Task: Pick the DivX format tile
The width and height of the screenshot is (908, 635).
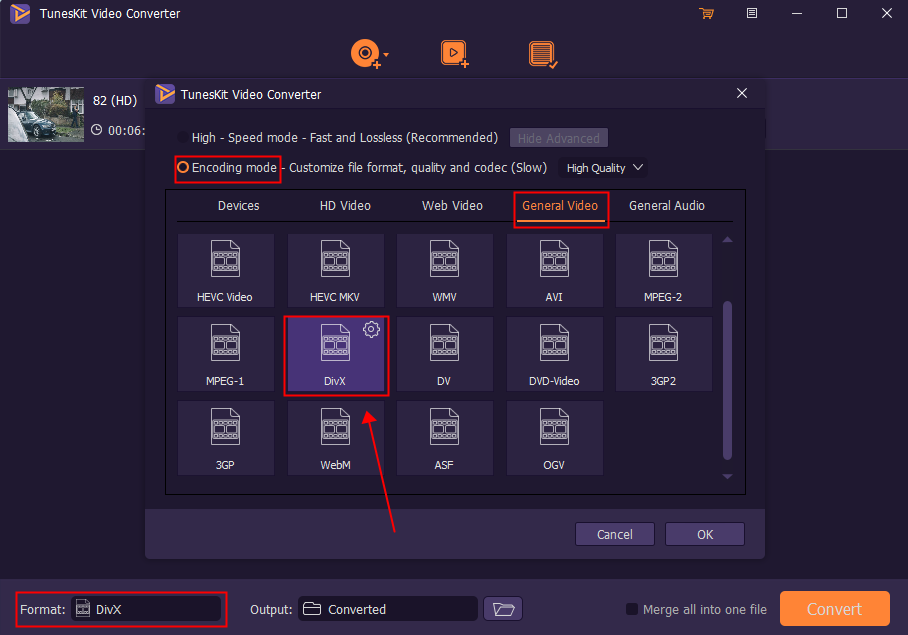Action: point(335,355)
